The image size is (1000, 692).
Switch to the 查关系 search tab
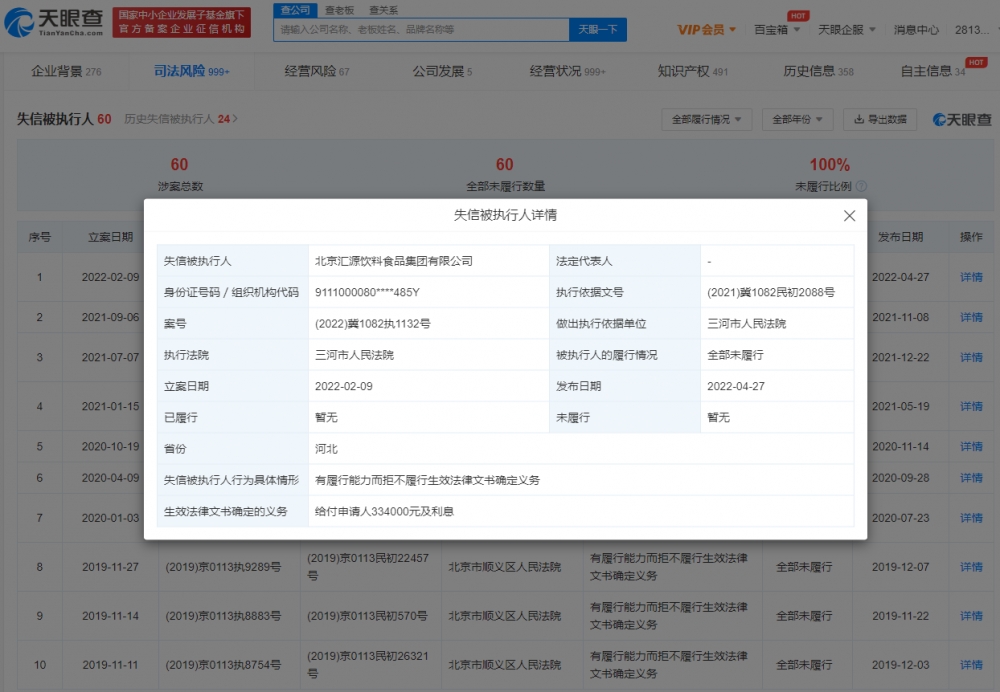[383, 10]
